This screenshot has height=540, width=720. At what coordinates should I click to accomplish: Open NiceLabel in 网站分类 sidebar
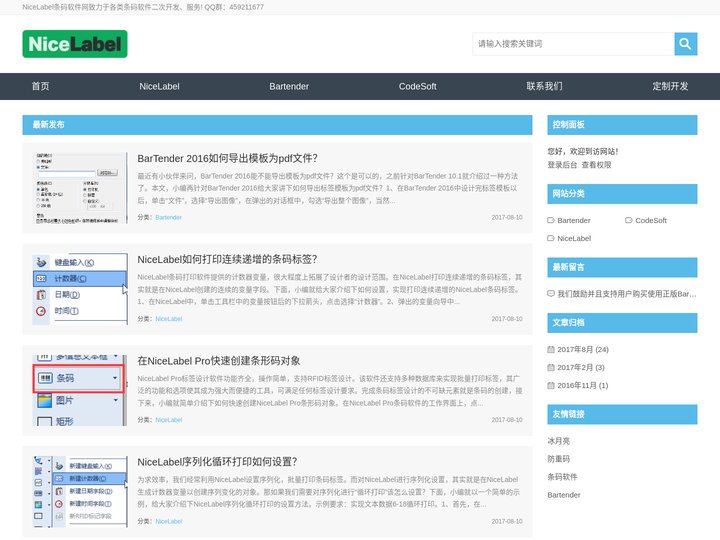pos(574,238)
